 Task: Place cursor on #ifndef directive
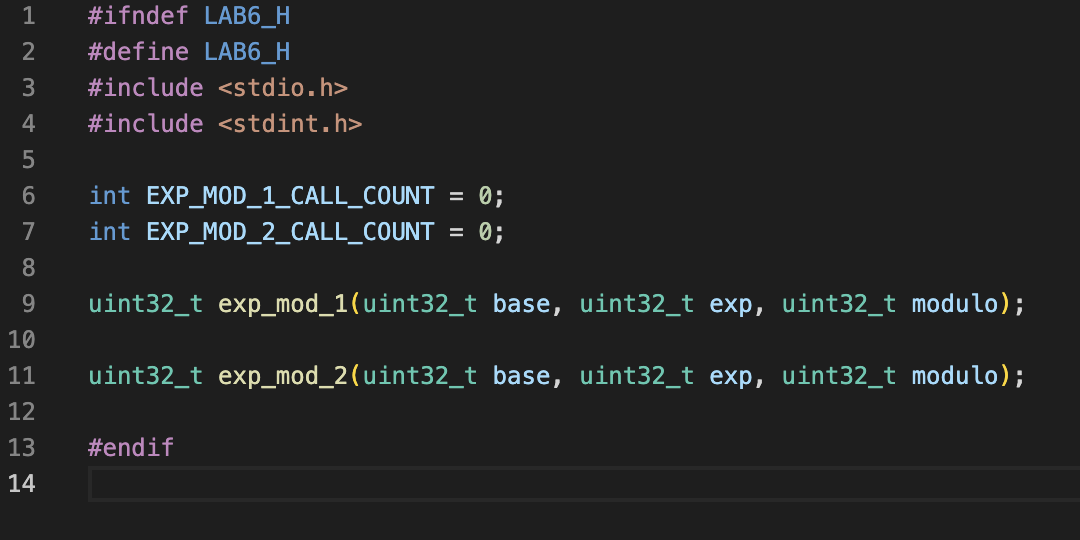pyautogui.click(x=138, y=16)
